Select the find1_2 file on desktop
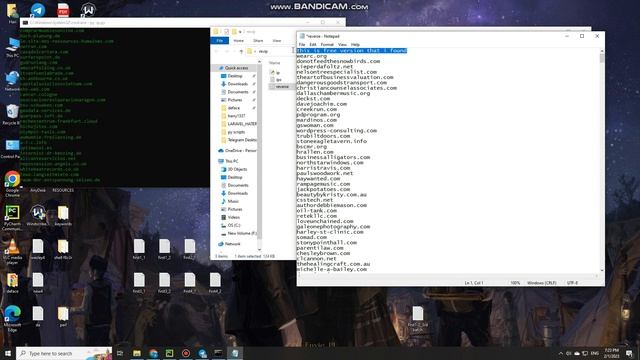The image size is (640, 360). click(x=164, y=249)
